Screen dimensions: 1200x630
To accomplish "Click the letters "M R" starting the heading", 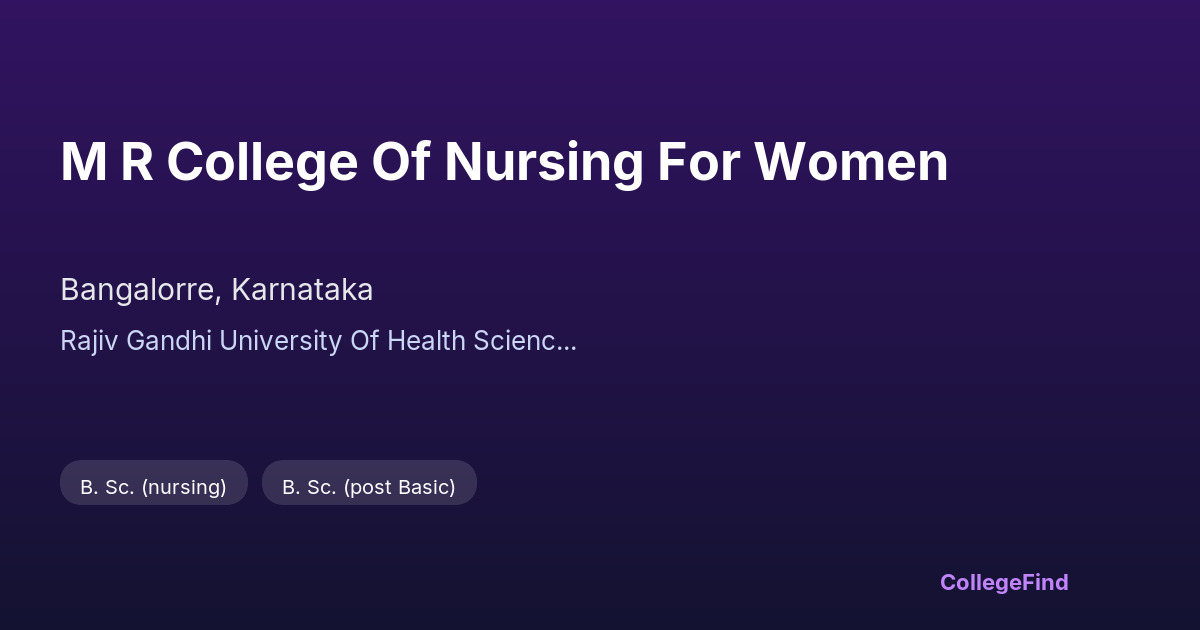I will (107, 162).
